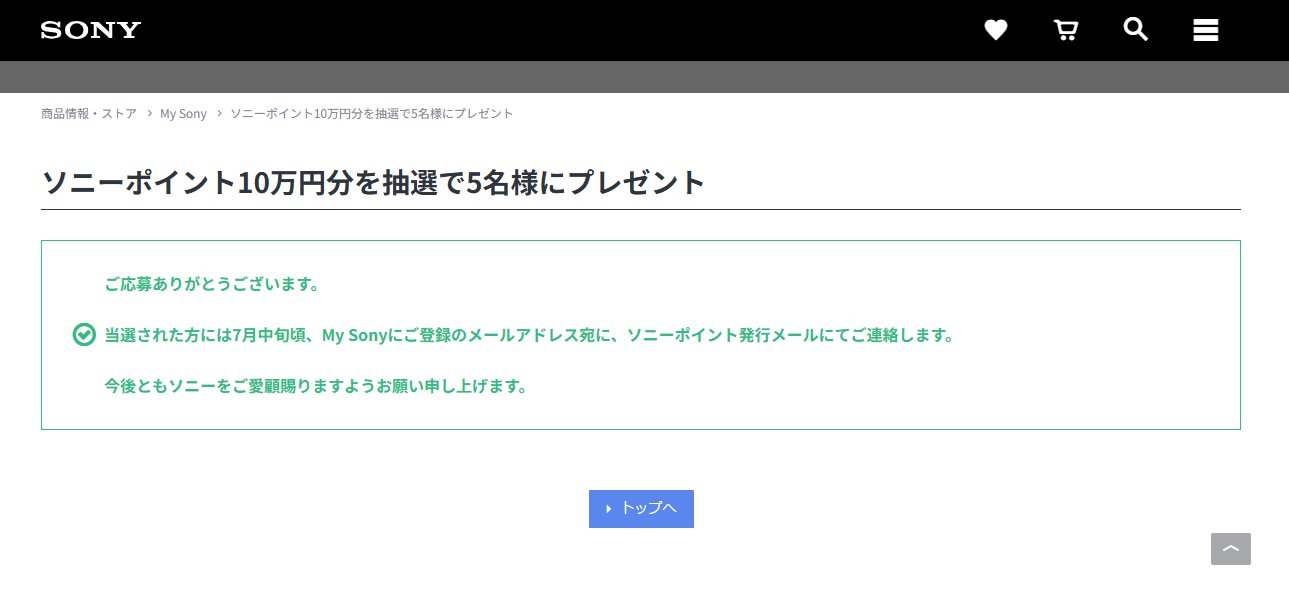The height and width of the screenshot is (593, 1289).
Task: Click the green checkmark success icon
Action: [85, 335]
